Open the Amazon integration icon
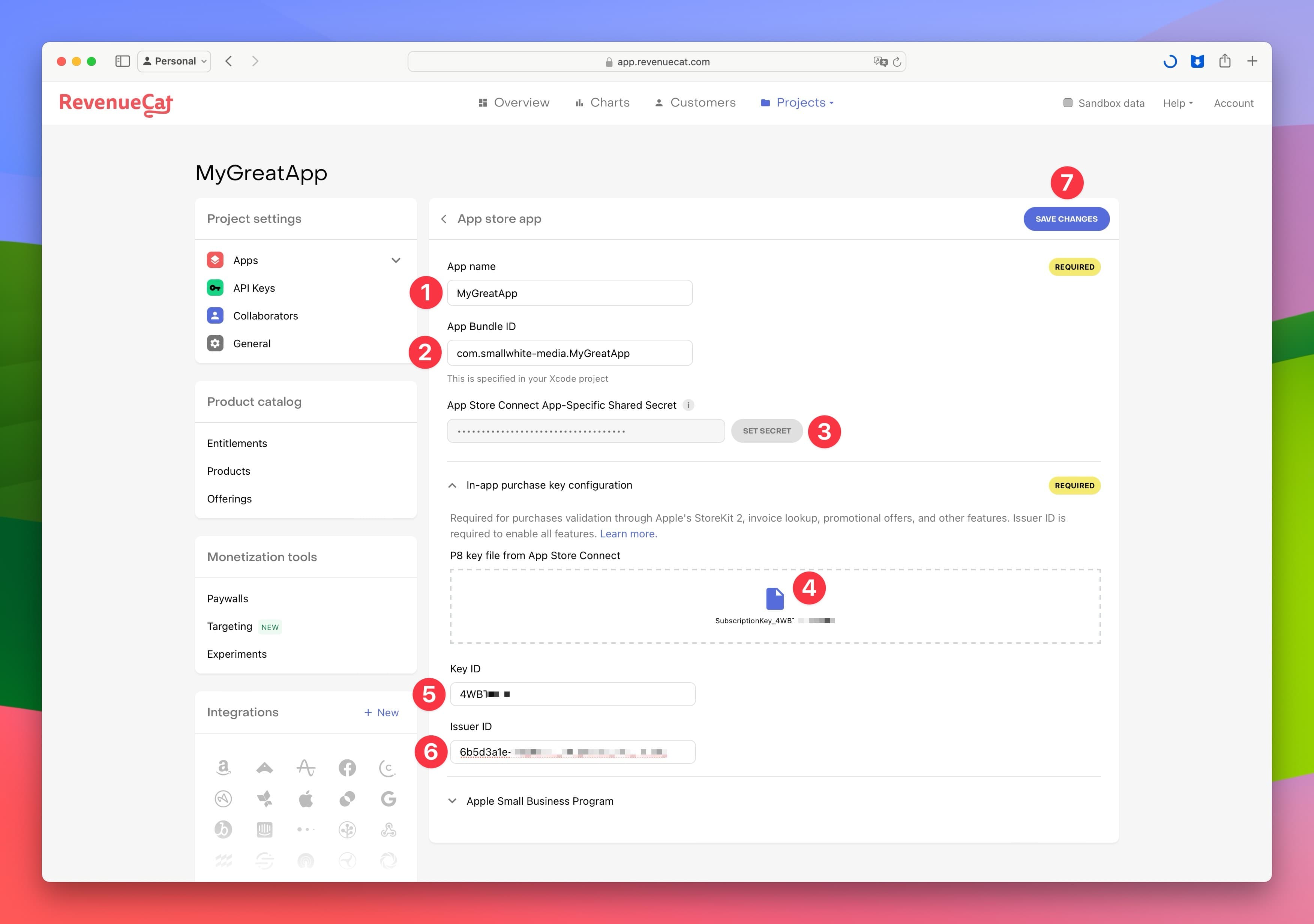Screen dimensions: 1314x924 [x=223, y=767]
